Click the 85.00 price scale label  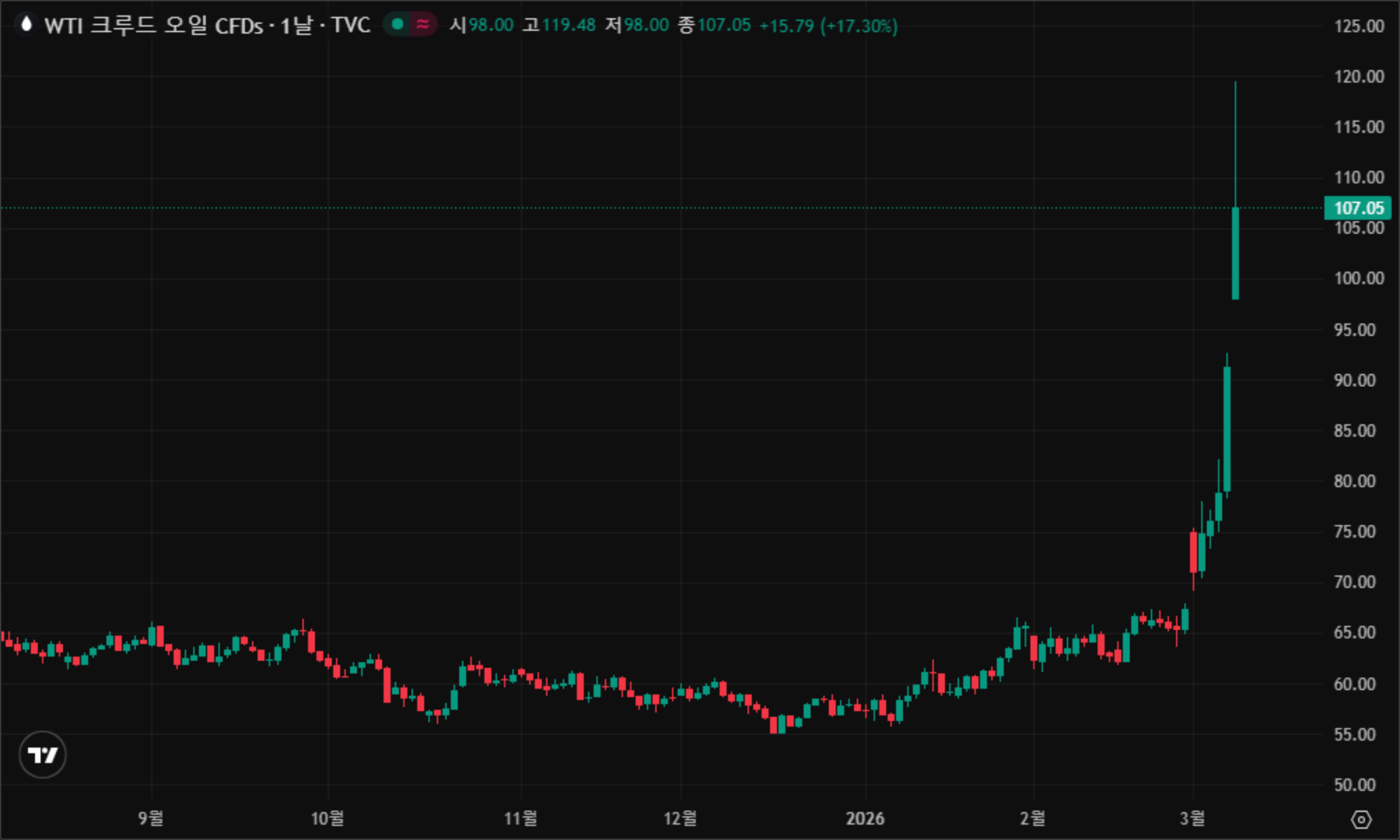pyautogui.click(x=1354, y=430)
